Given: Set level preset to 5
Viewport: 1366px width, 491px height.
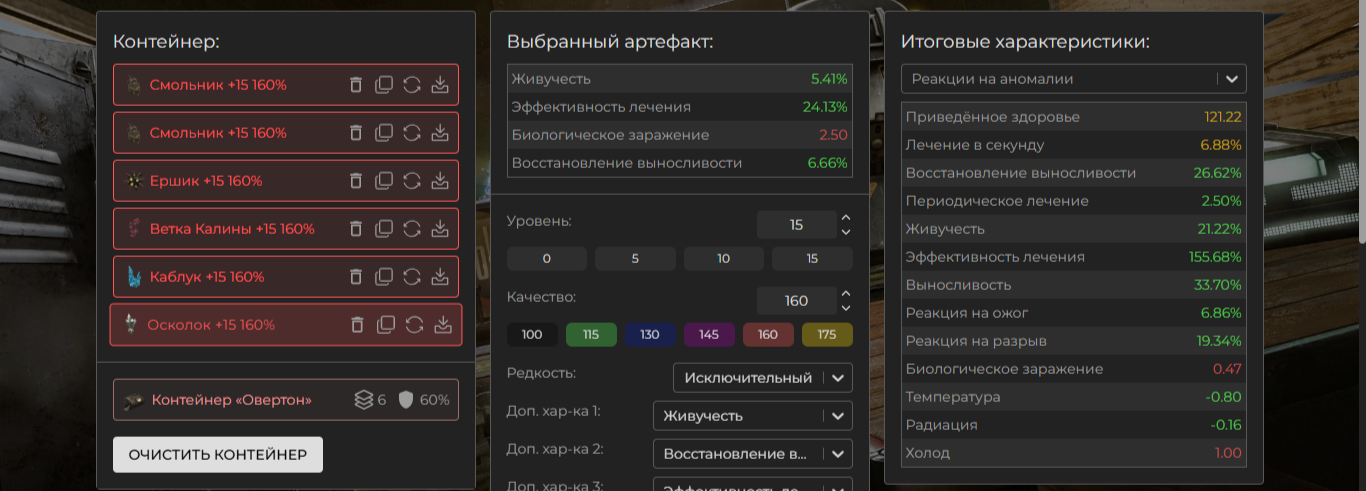Looking at the screenshot, I should click(x=635, y=258).
